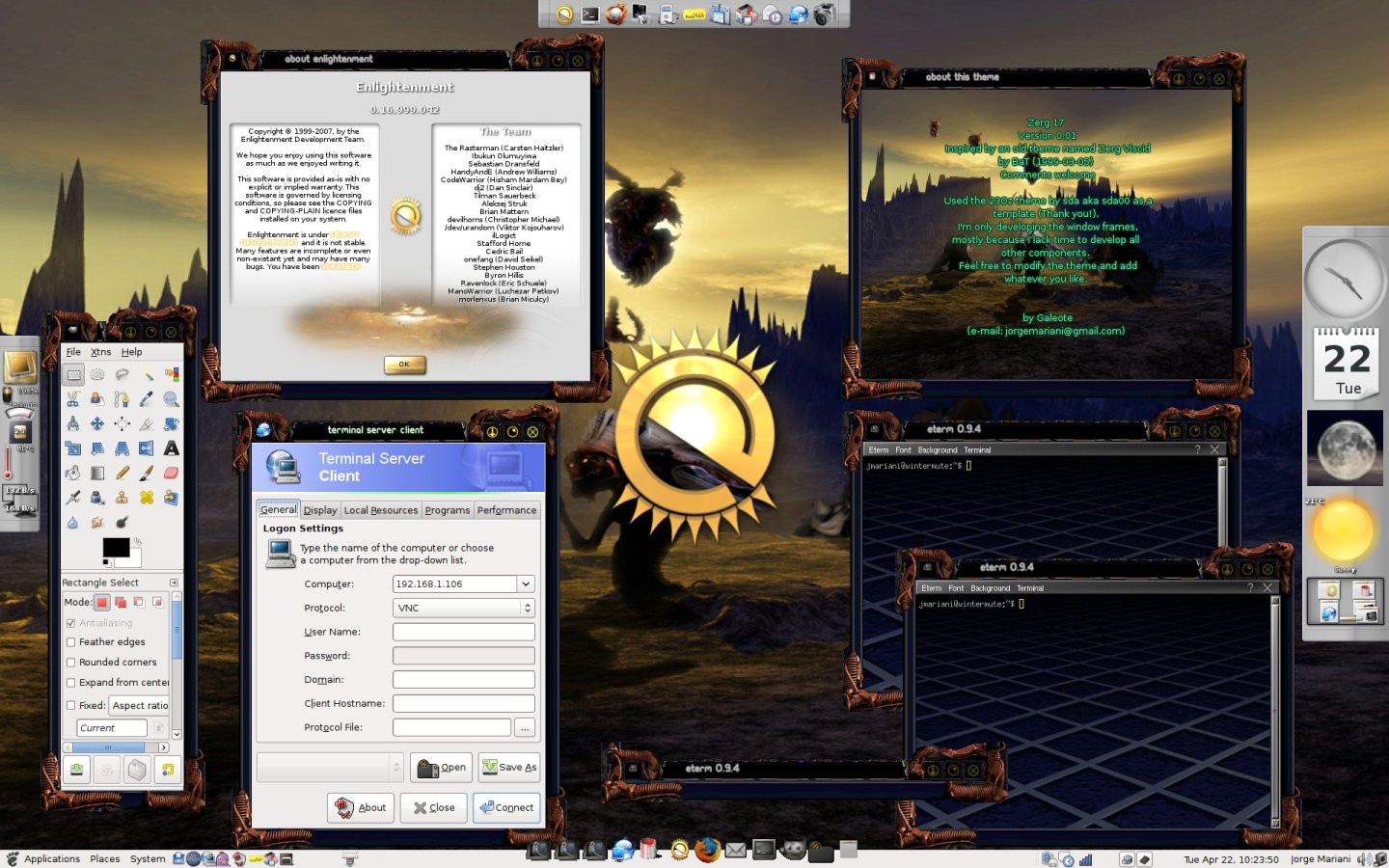Screen dimensions: 1389x868
Task: Switch to the Local Resources tab
Action: (381, 510)
